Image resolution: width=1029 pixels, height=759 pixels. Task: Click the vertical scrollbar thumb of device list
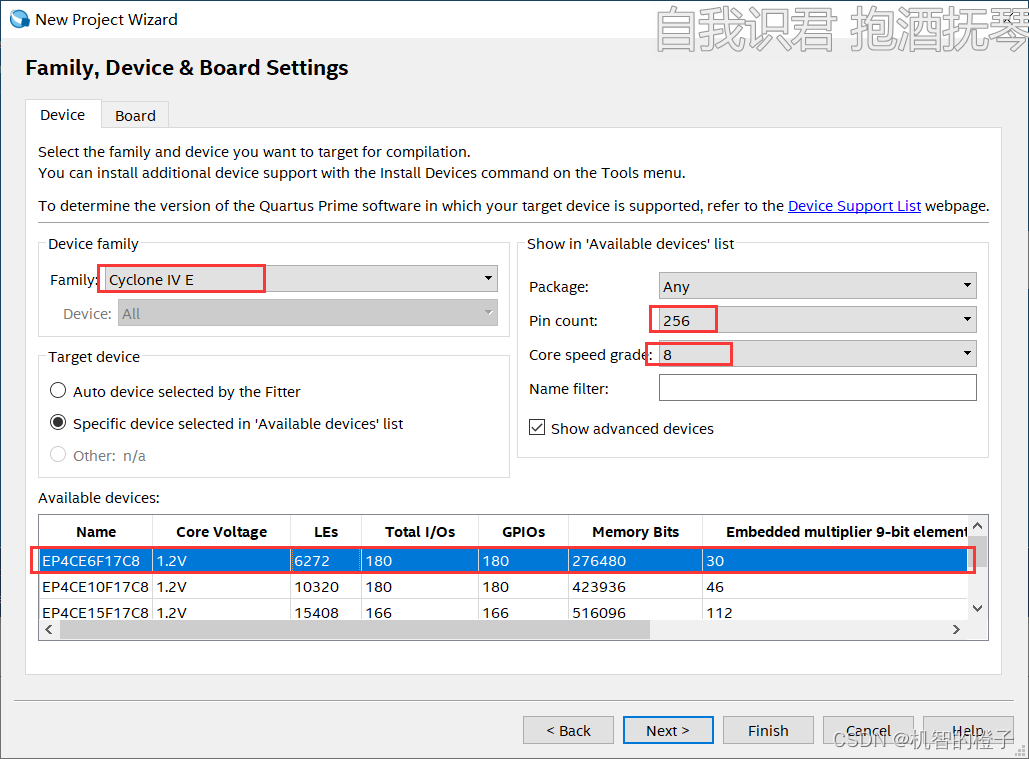pyautogui.click(x=977, y=551)
